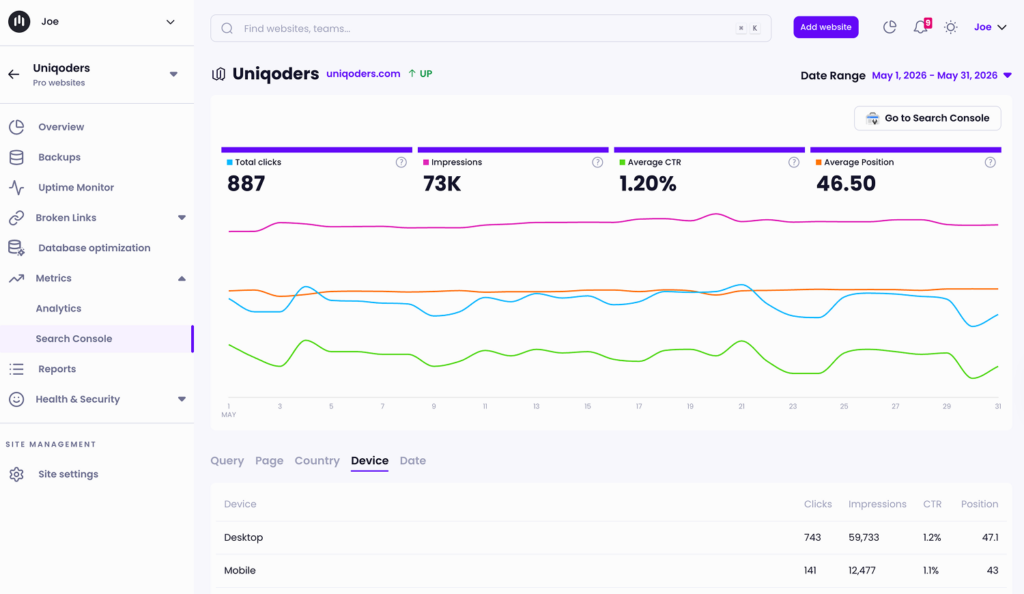The height and width of the screenshot is (594, 1024).
Task: Click the blue Total clicks color swatch
Action: coord(229,163)
